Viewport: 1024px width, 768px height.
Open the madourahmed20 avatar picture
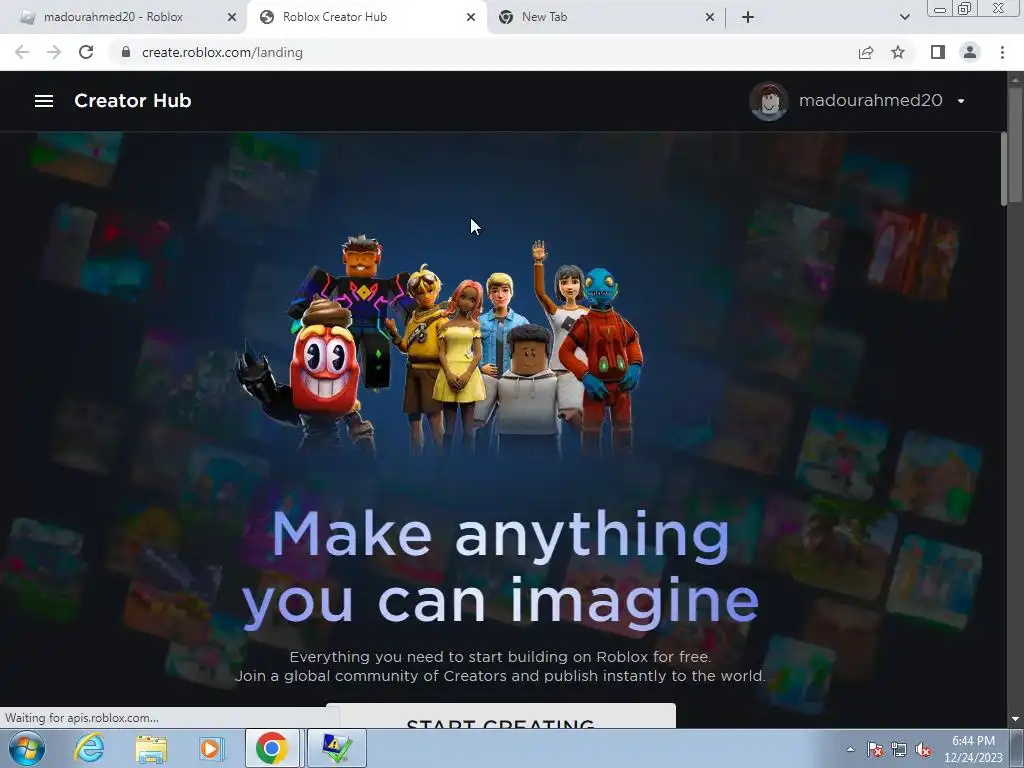pos(769,101)
